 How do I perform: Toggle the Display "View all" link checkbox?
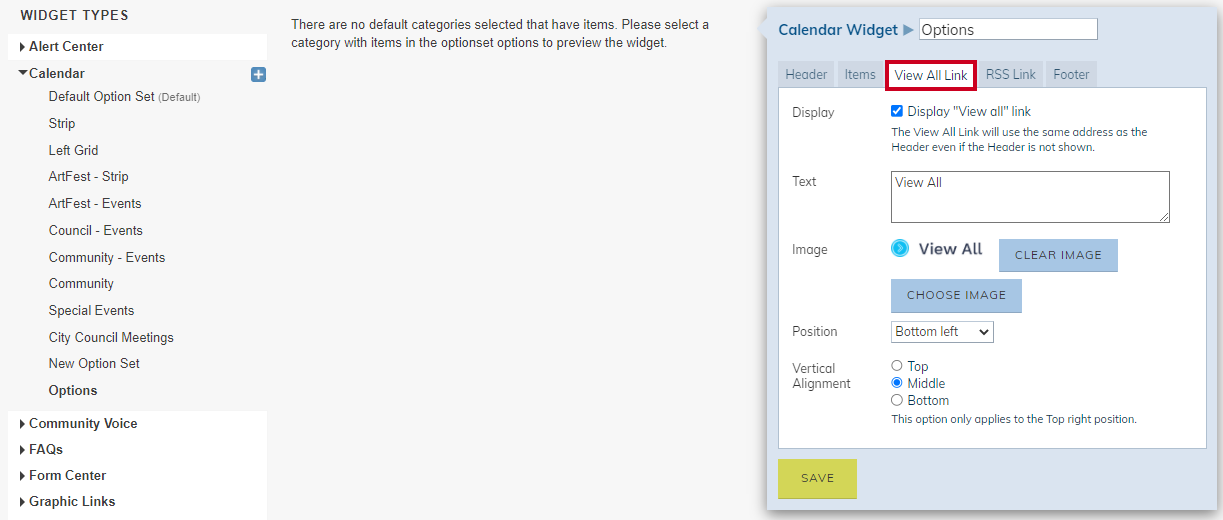pyautogui.click(x=897, y=112)
